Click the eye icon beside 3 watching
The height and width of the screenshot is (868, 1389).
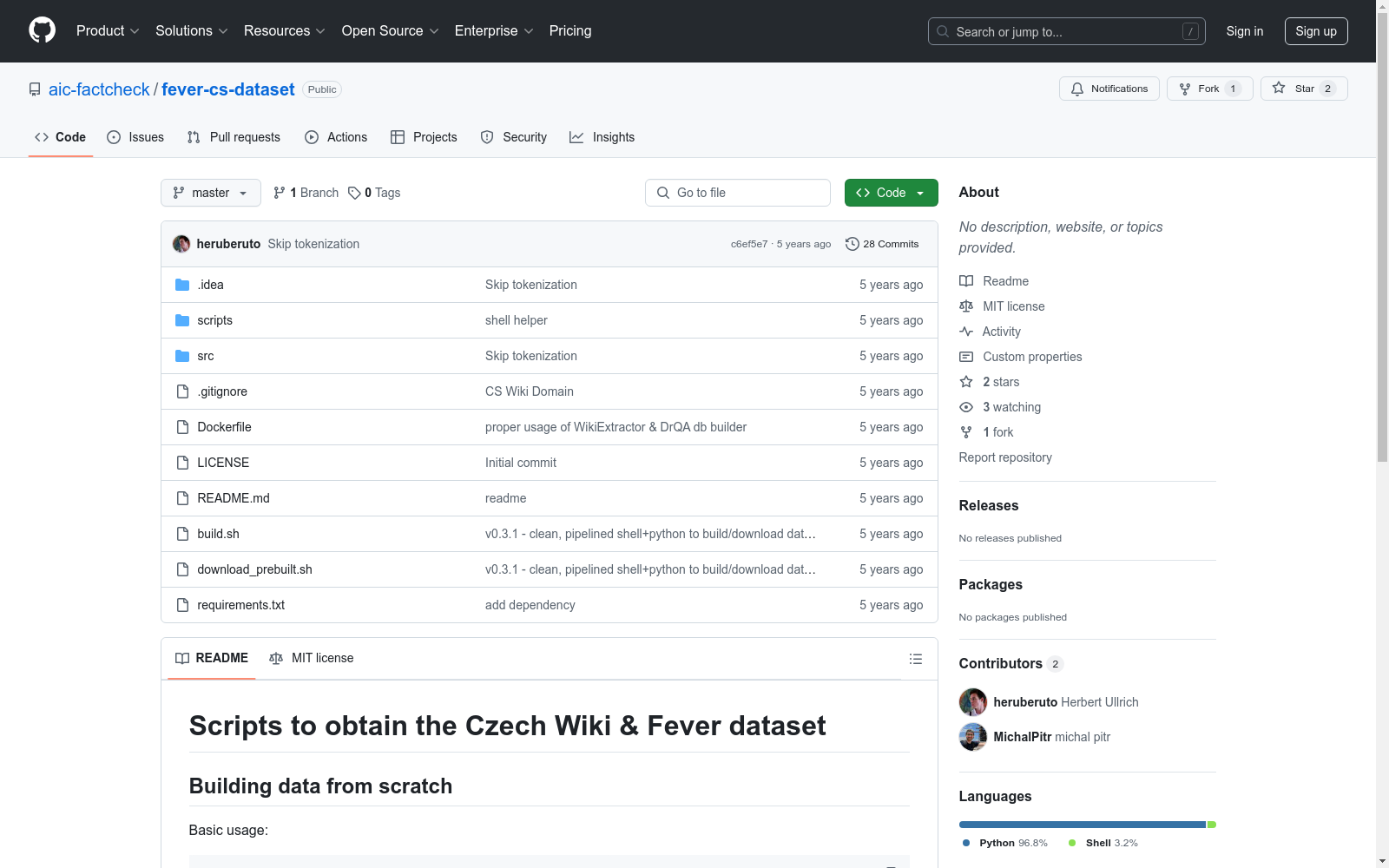tap(966, 407)
